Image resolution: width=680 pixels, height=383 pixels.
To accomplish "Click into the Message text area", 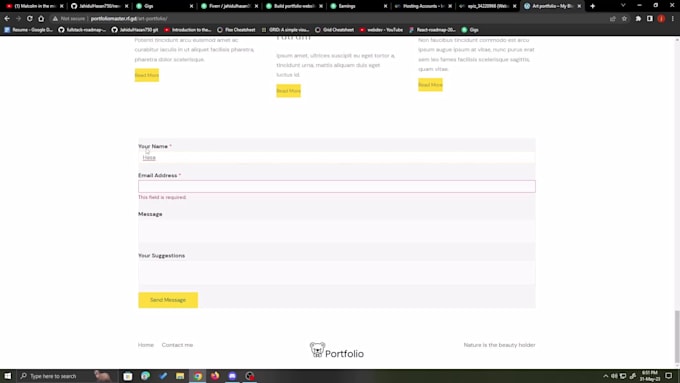I will pyautogui.click(x=337, y=232).
